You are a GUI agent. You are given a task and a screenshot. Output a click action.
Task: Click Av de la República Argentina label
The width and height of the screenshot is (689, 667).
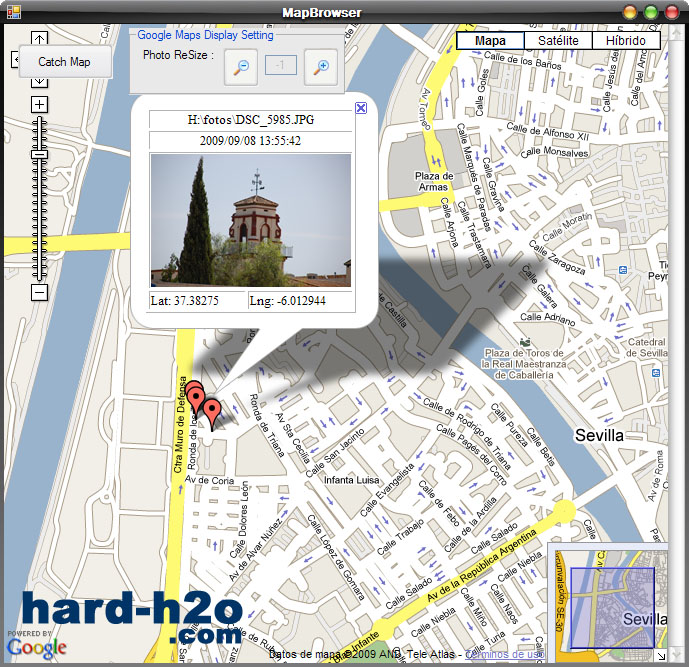pyautogui.click(x=482, y=566)
